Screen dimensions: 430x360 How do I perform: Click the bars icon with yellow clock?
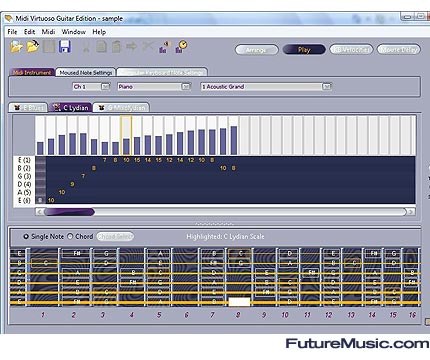[181, 46]
